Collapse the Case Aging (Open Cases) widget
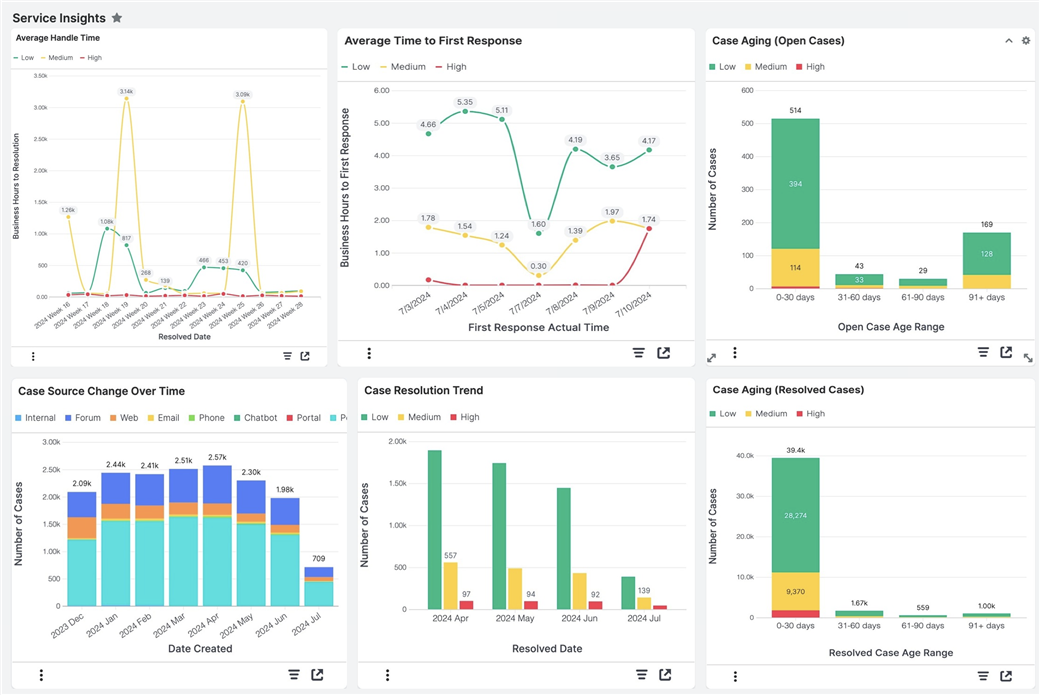This screenshot has width=1040, height=695. 1008,41
